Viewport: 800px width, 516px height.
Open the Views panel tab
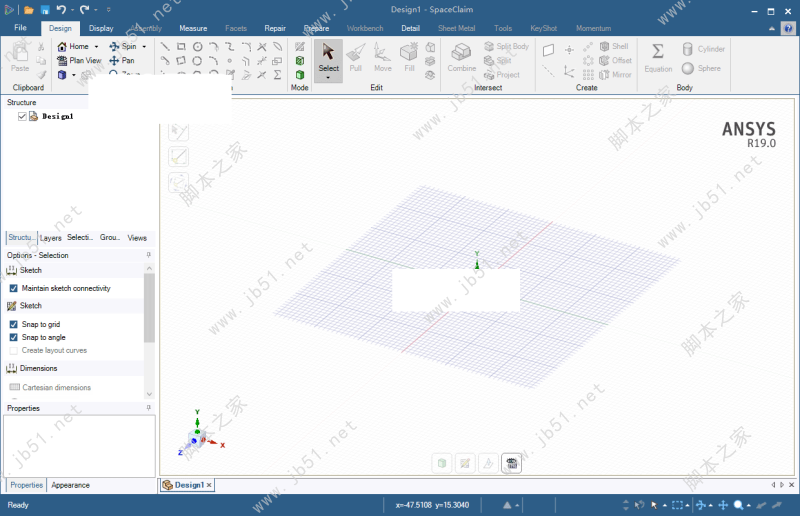pyautogui.click(x=137, y=238)
